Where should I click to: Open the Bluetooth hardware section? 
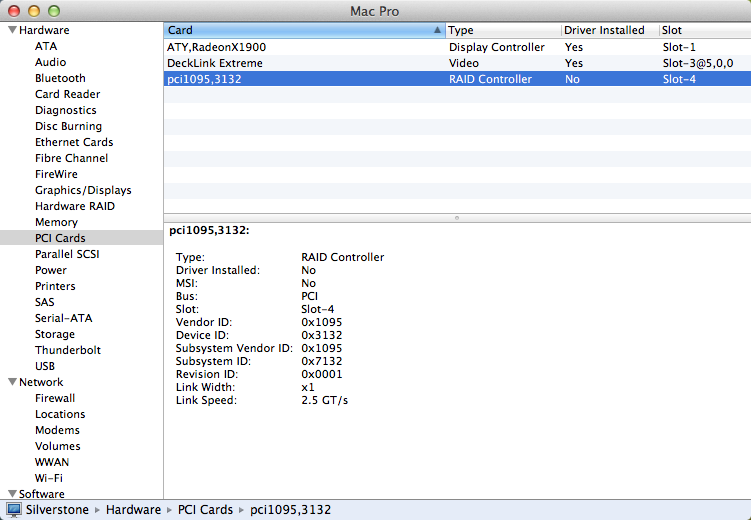click(x=60, y=78)
